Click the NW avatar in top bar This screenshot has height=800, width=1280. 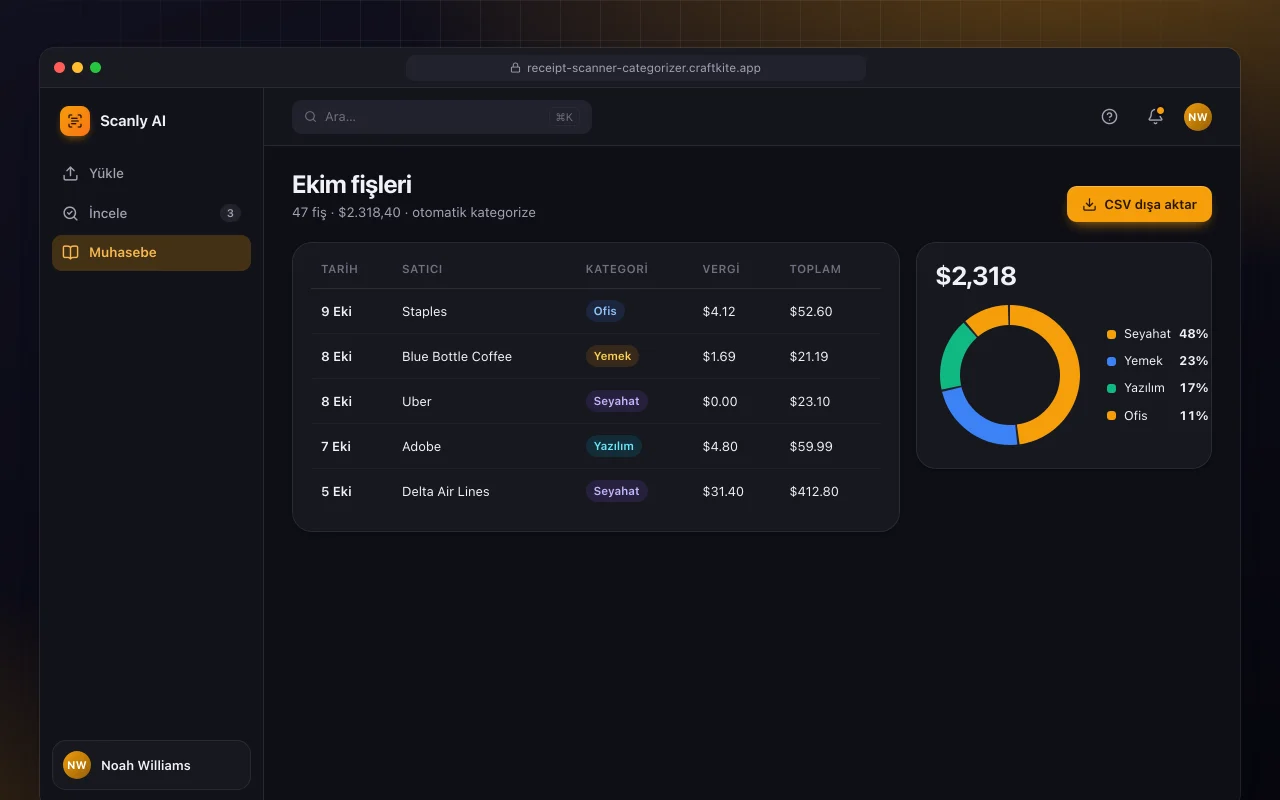coord(1198,117)
